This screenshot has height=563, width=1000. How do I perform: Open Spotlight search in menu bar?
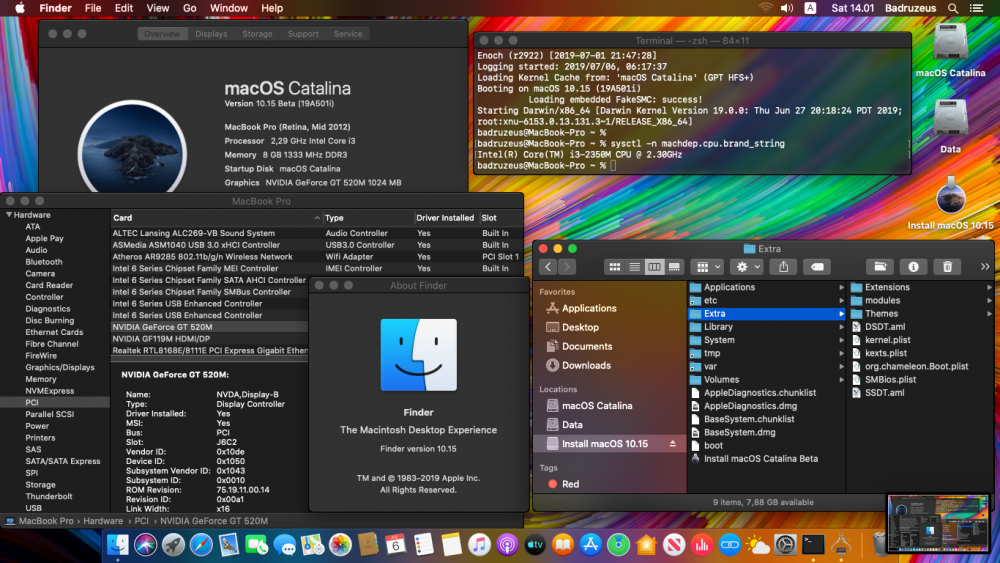coord(952,8)
